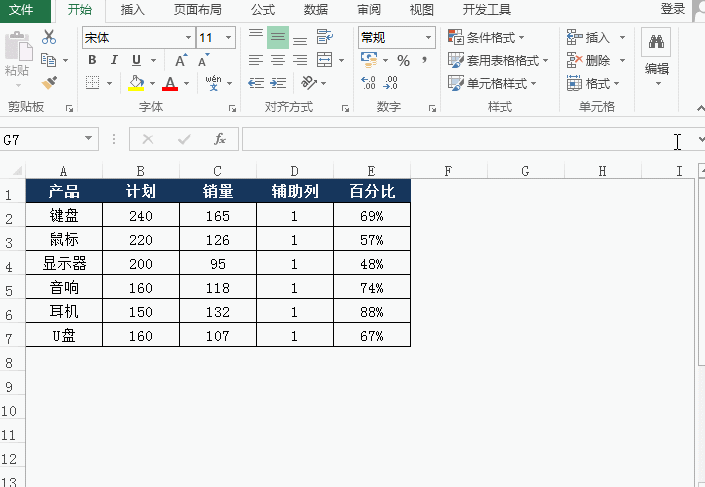This screenshot has height=487, width=705.
Task: Click 套用表格格式 button
Action: [x=498, y=60]
